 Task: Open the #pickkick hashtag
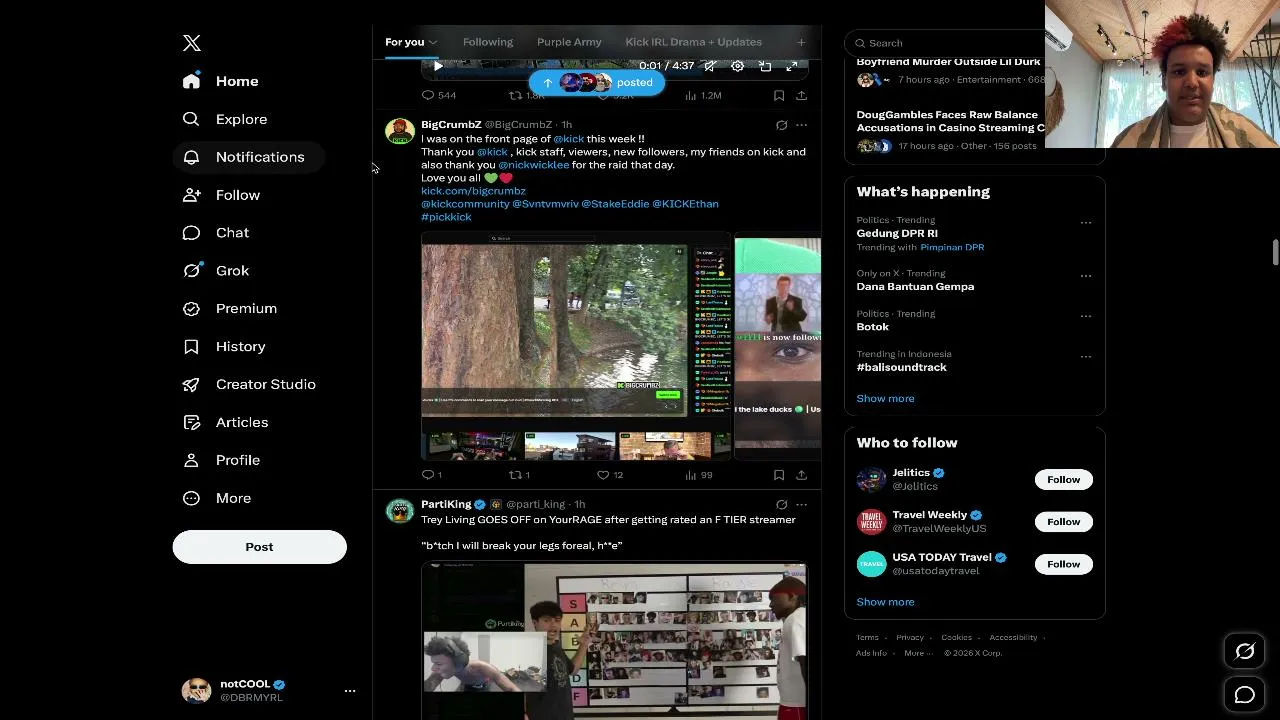coord(446,217)
